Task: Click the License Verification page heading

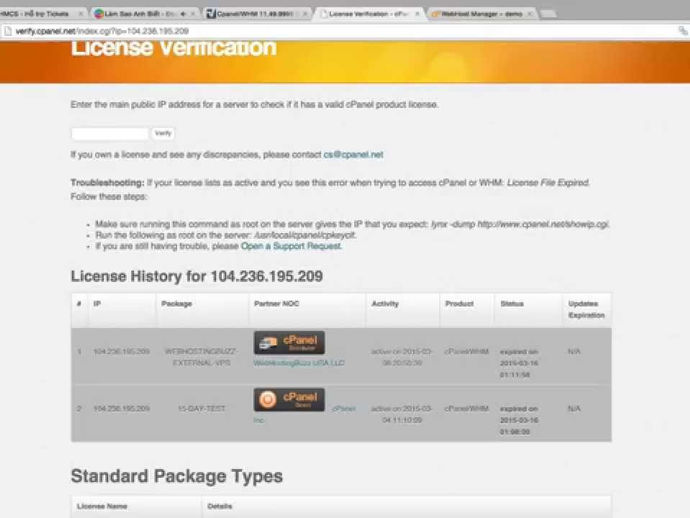Action: (x=174, y=48)
